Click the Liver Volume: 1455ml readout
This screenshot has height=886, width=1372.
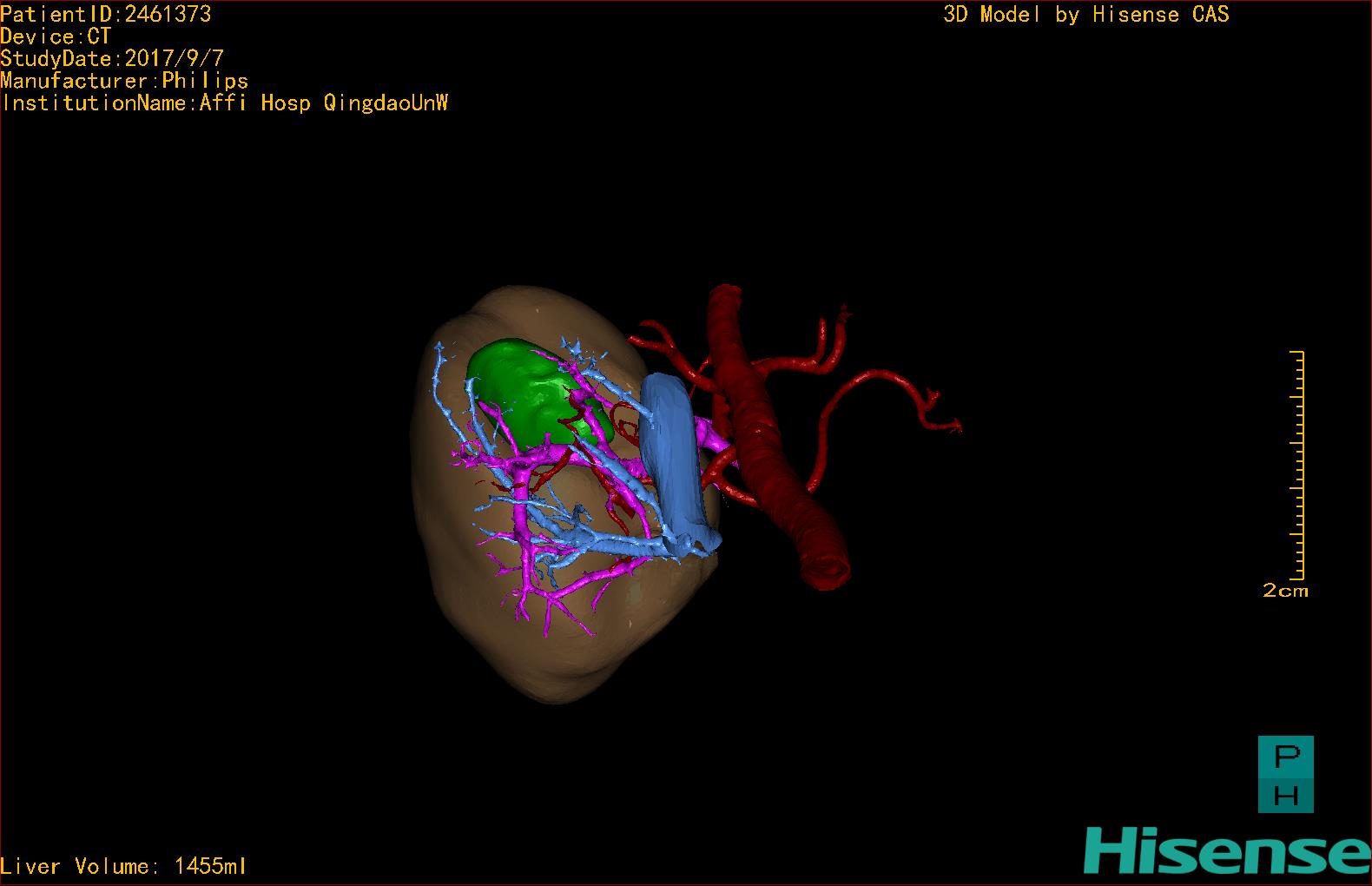click(123, 866)
